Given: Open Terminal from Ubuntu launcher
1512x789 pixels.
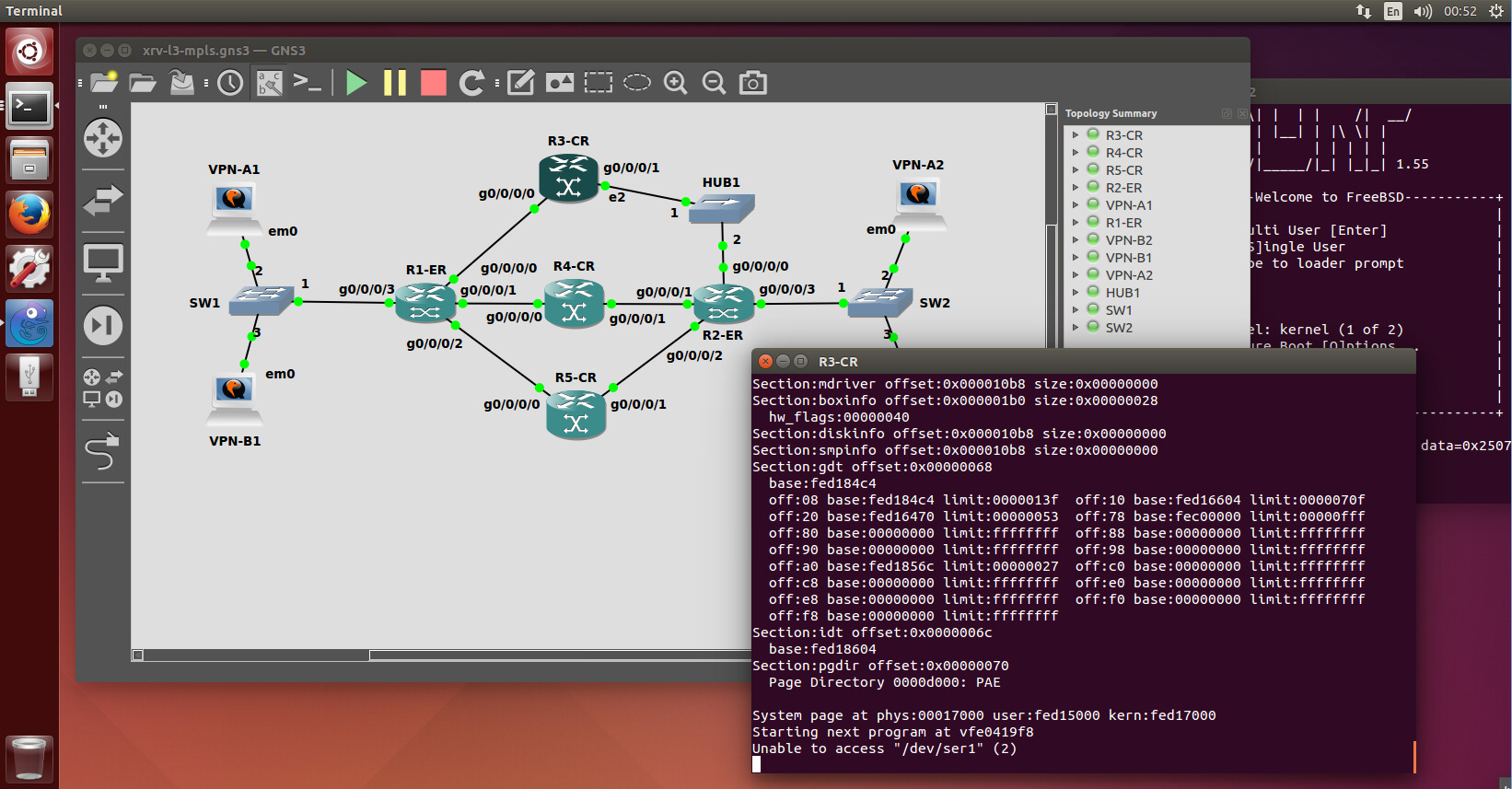Looking at the screenshot, I should (29, 107).
